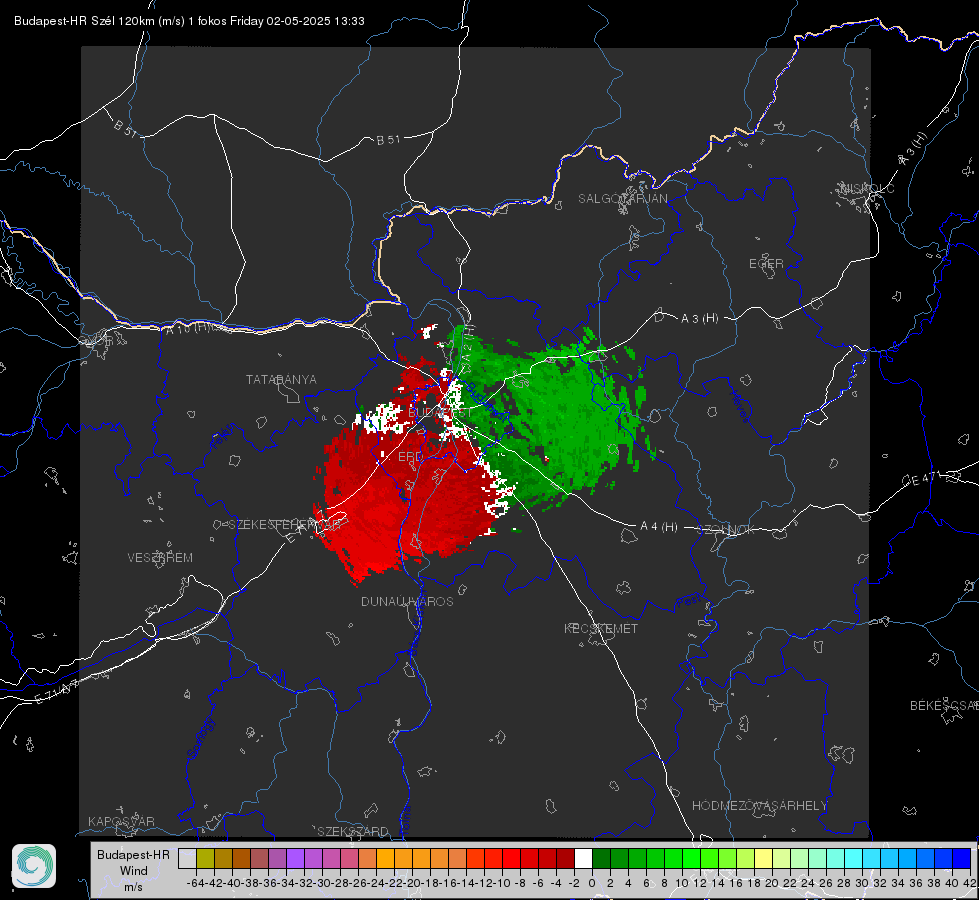Pick the darkest green swatch between 0 and 2
The height and width of the screenshot is (900, 979).
(601, 858)
